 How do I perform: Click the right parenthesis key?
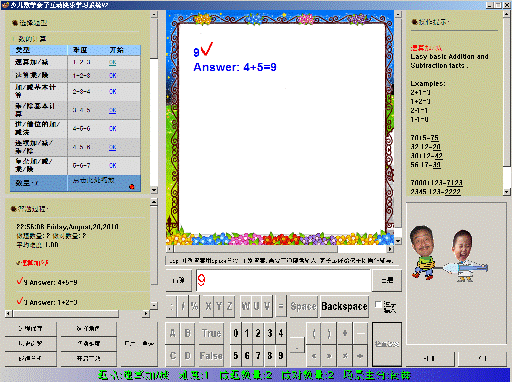pyautogui.click(x=329, y=333)
